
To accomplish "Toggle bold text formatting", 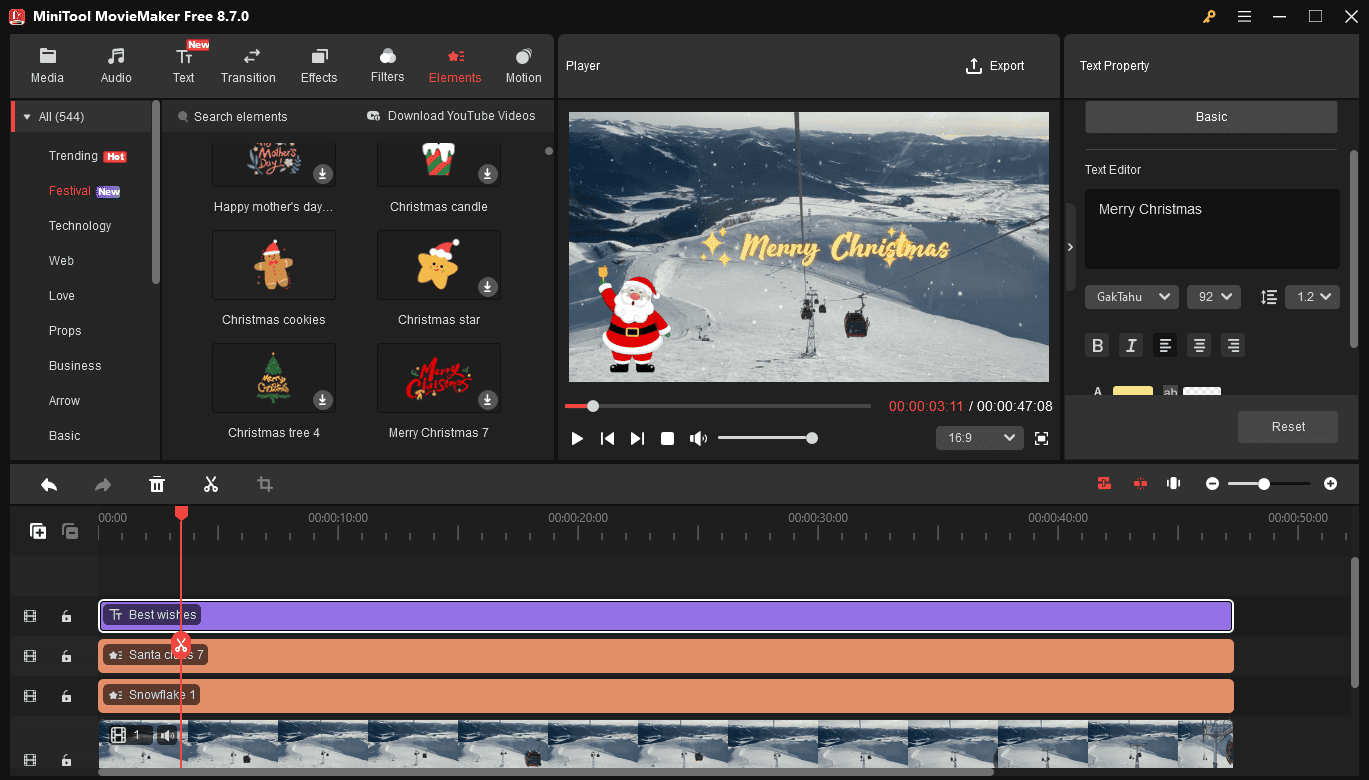I will 1097,345.
